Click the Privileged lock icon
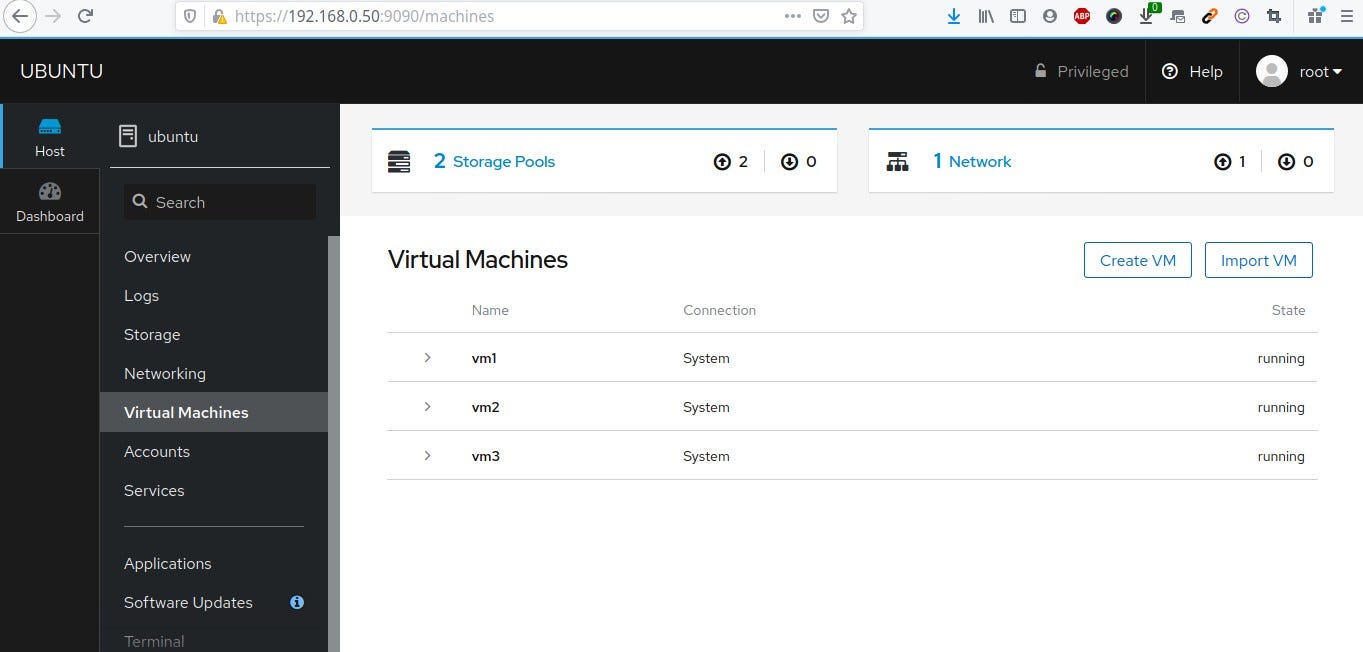Image resolution: width=1363 pixels, height=652 pixels. (1040, 71)
